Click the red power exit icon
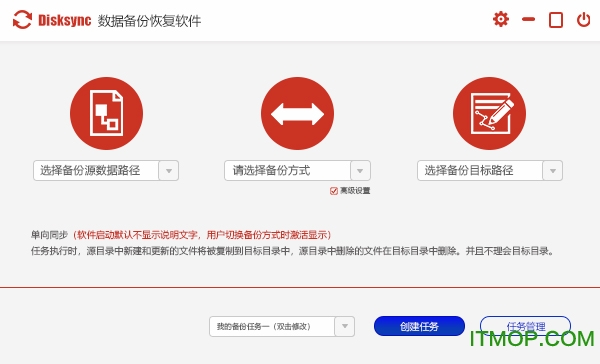This screenshot has height=364, width=600. click(x=584, y=20)
